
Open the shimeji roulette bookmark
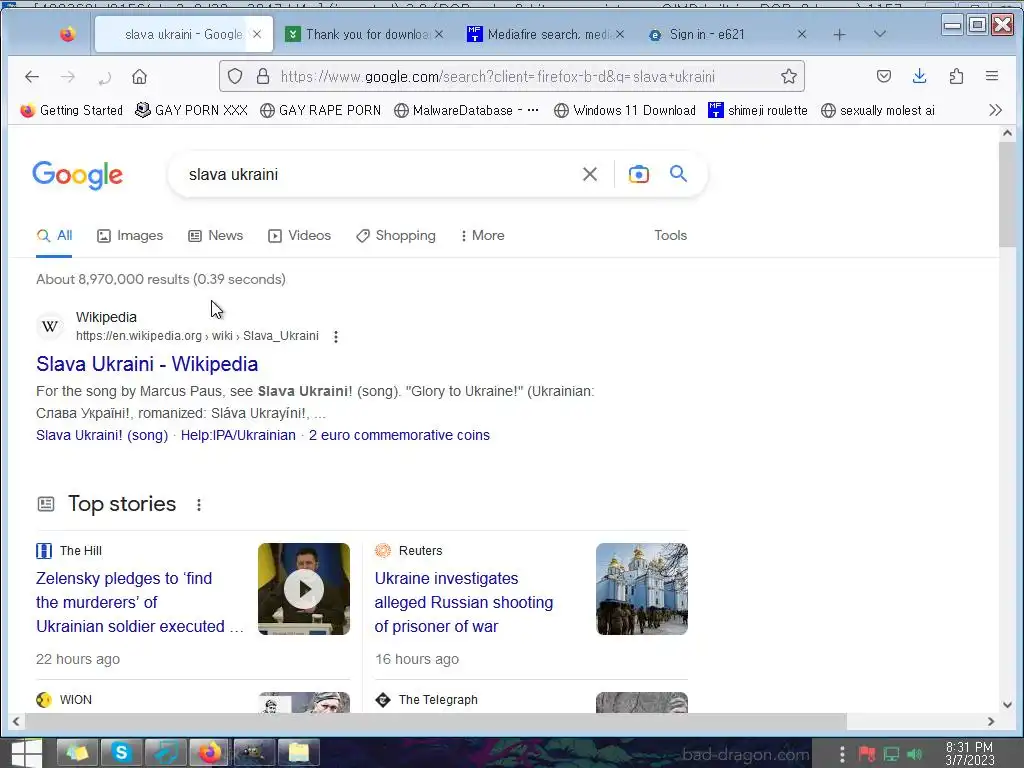click(x=758, y=110)
